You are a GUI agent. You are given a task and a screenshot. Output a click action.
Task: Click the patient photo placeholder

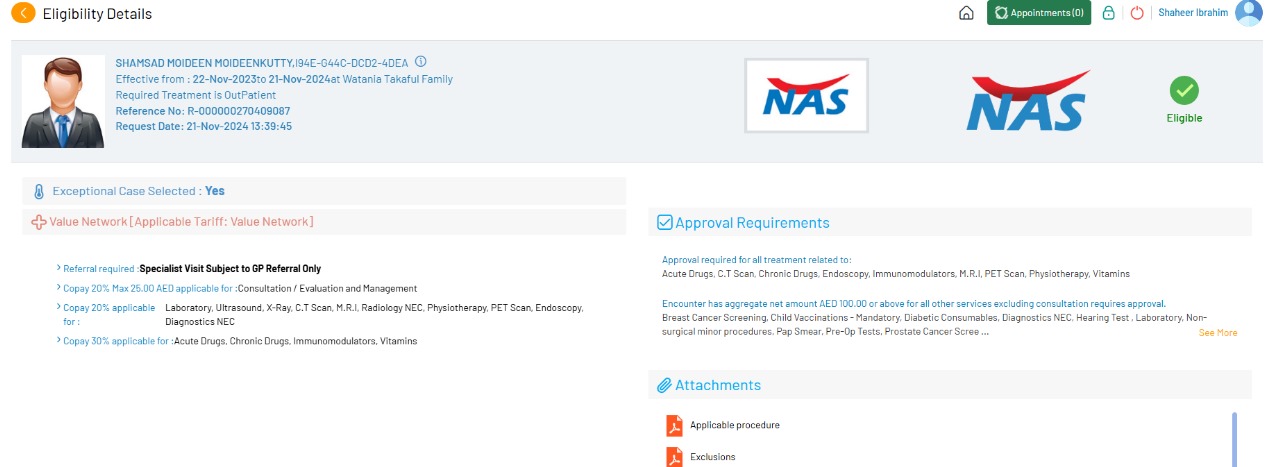63,101
